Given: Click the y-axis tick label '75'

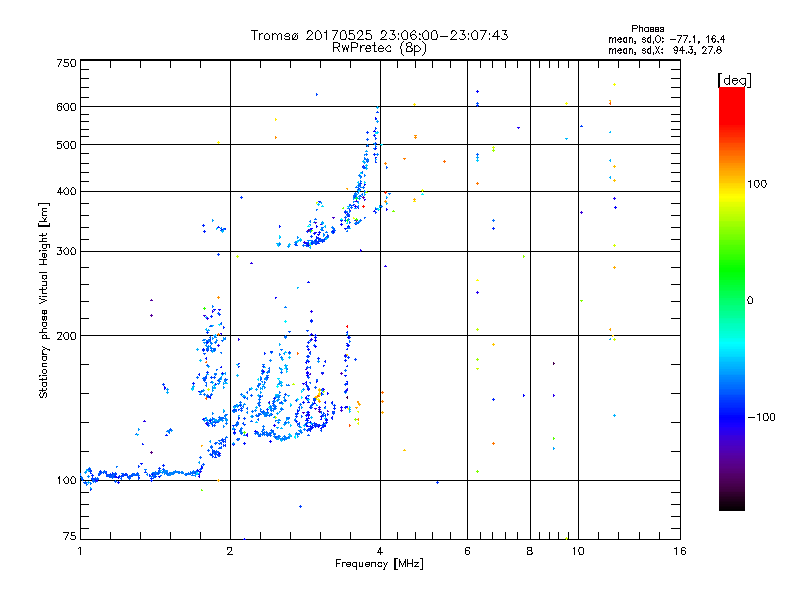Looking at the screenshot, I should pos(70,536).
